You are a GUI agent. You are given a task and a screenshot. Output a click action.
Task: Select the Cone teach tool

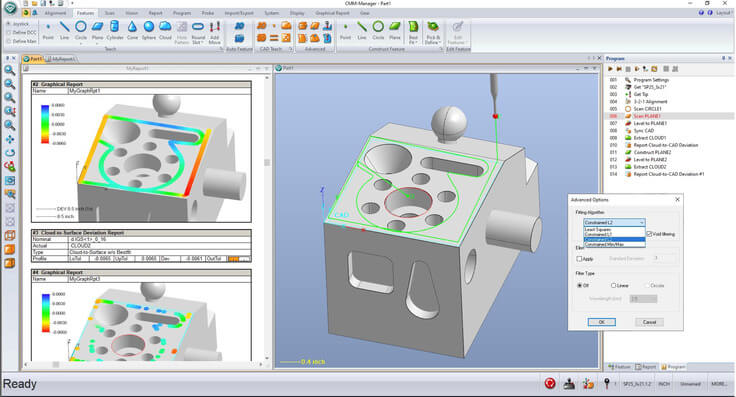tap(132, 31)
